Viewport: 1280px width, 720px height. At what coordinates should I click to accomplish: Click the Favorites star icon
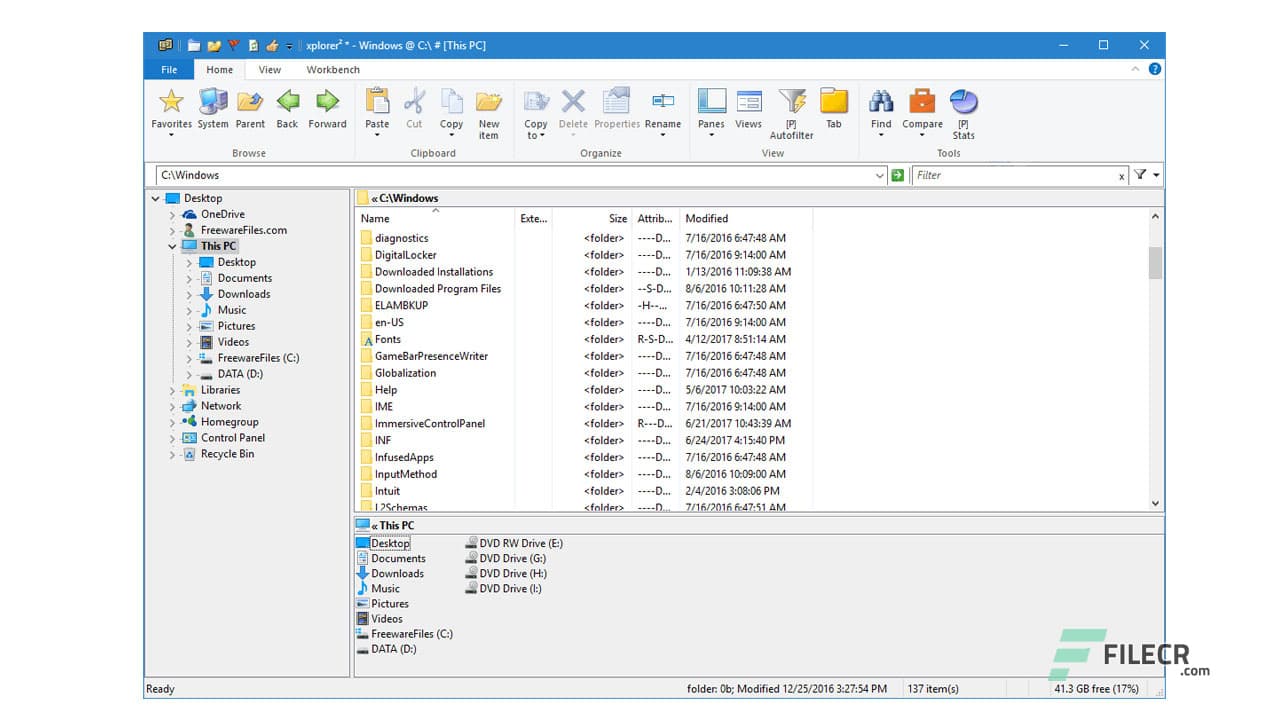pos(170,100)
